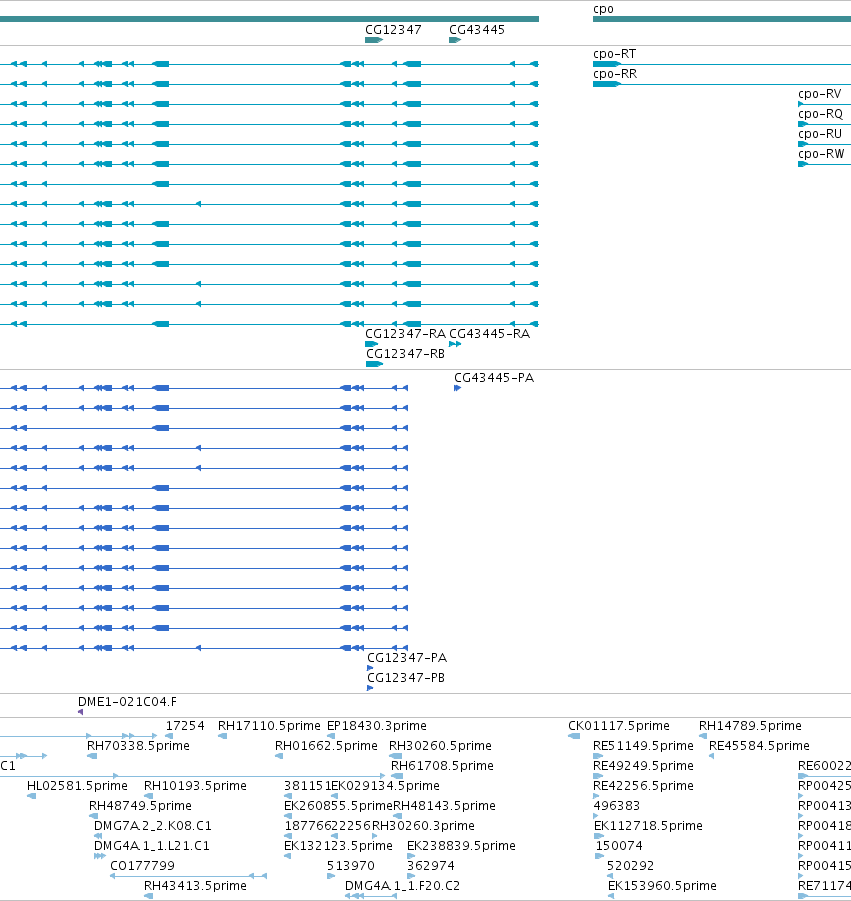851x901 pixels.
Task: Select transcript cpo-RU
Action: pyautogui.click(x=820, y=134)
